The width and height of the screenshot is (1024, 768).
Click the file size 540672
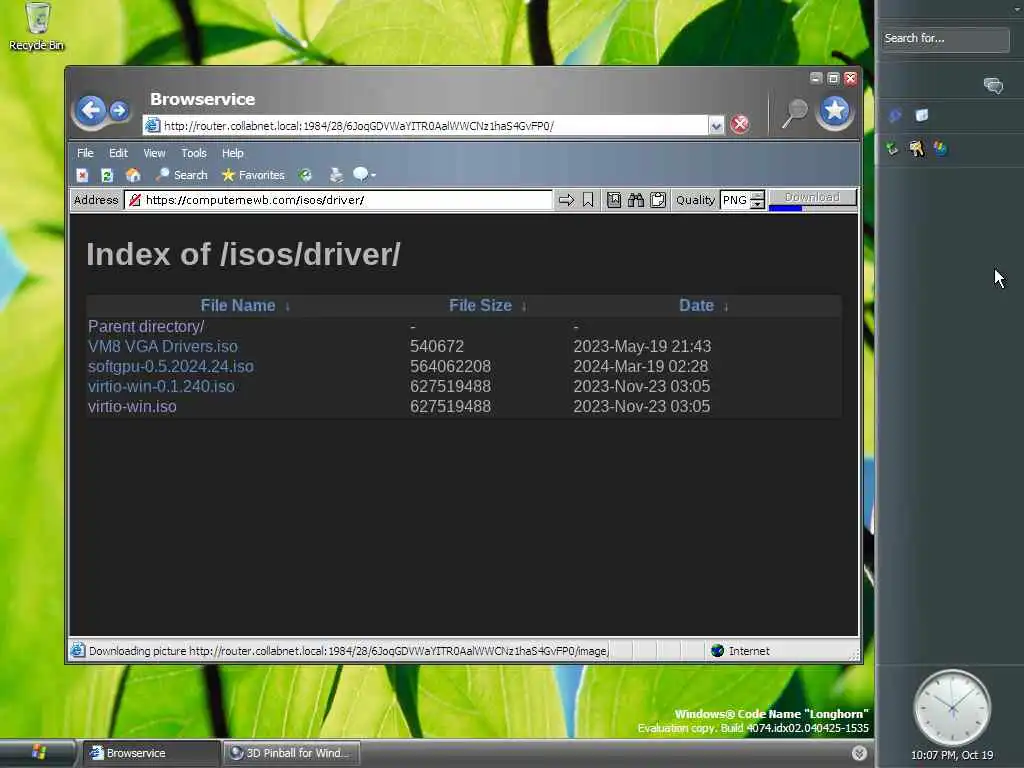point(437,346)
